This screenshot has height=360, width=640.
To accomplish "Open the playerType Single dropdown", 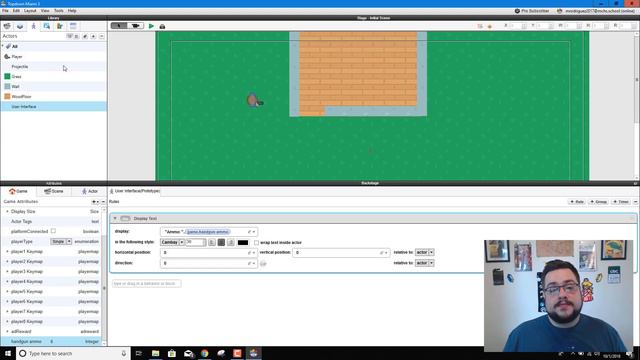I will click(61, 241).
